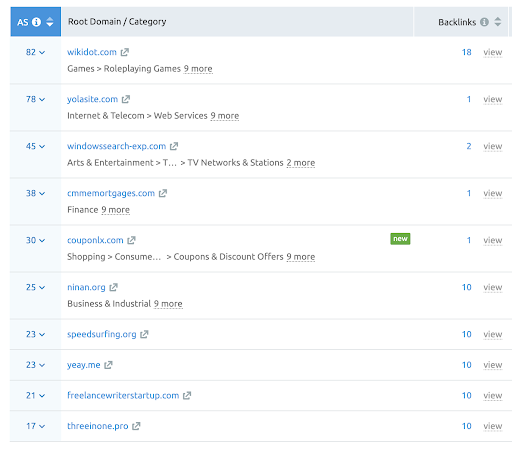The height and width of the screenshot is (450, 512).
Task: Click the Backlinks column info icon
Action: tap(484, 22)
